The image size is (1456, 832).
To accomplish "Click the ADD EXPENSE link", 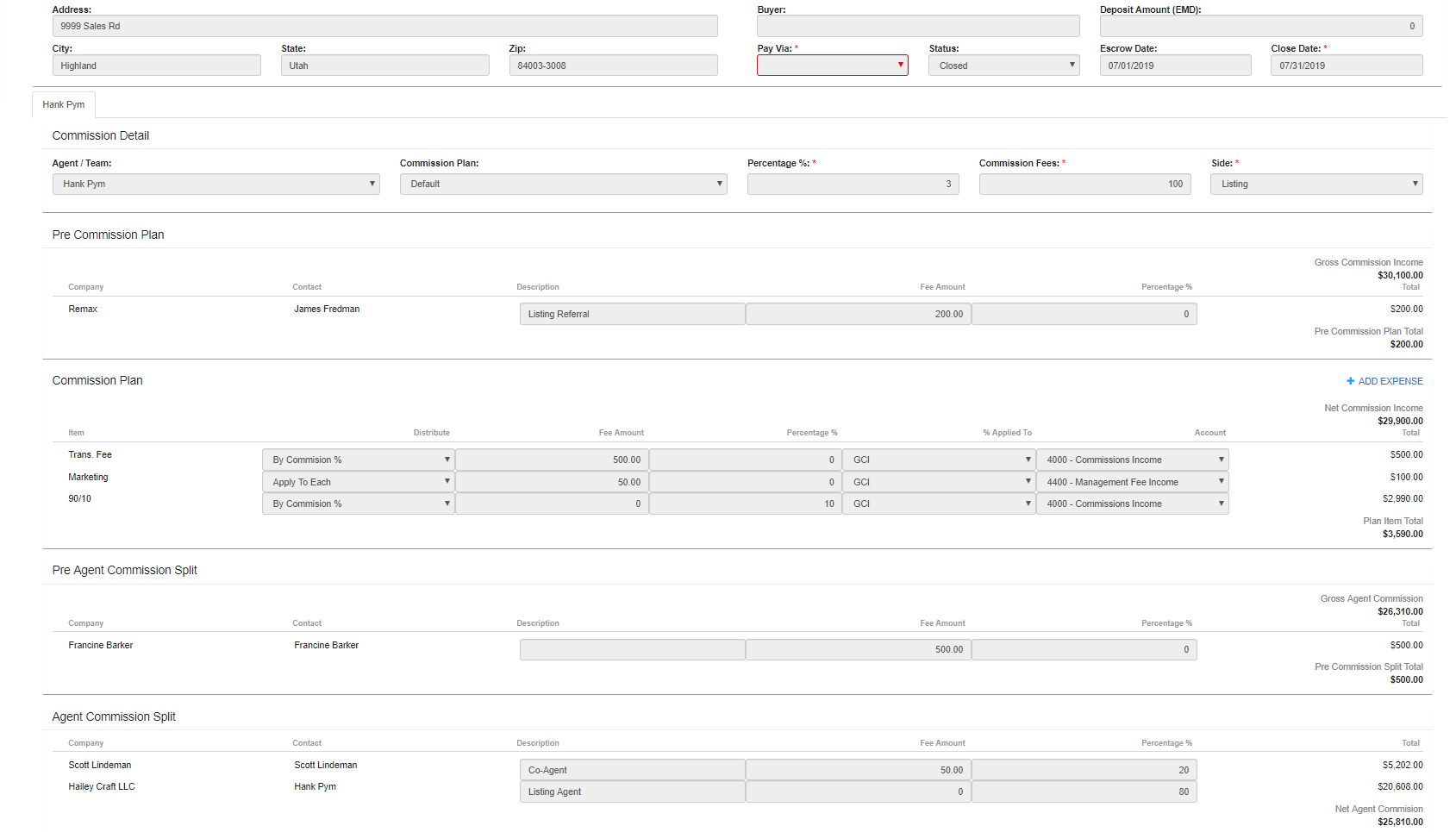I will tap(1390, 381).
